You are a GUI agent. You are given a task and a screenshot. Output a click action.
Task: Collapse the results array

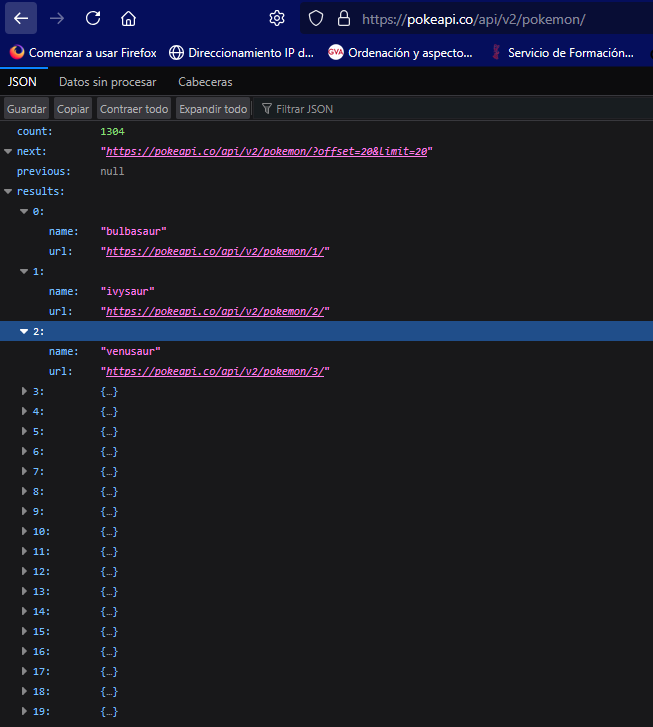8,191
